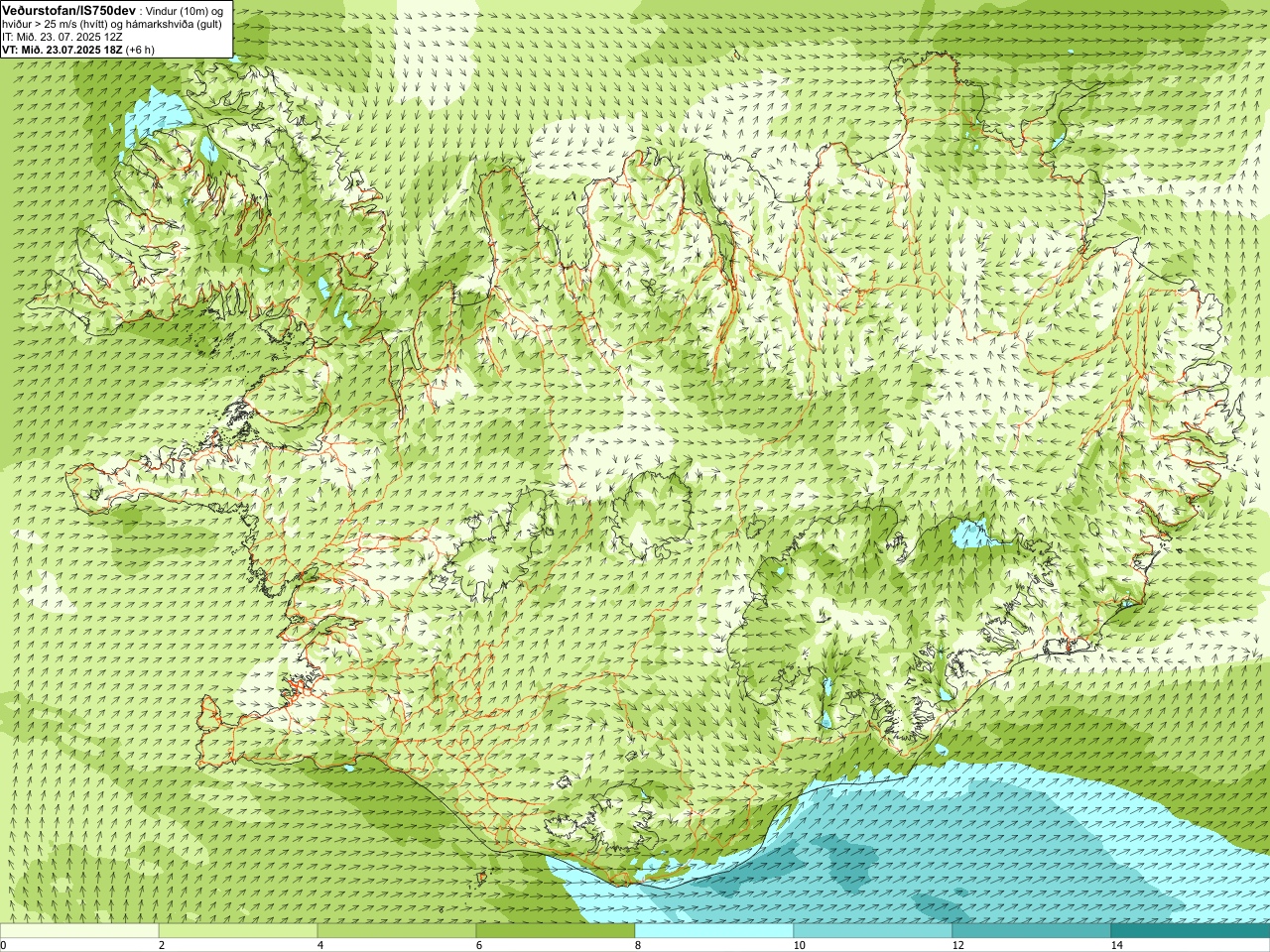Viewport: 1270px width, 952px height.
Task: Click the "Vindur (10m) og" description text
Action: (186, 10)
